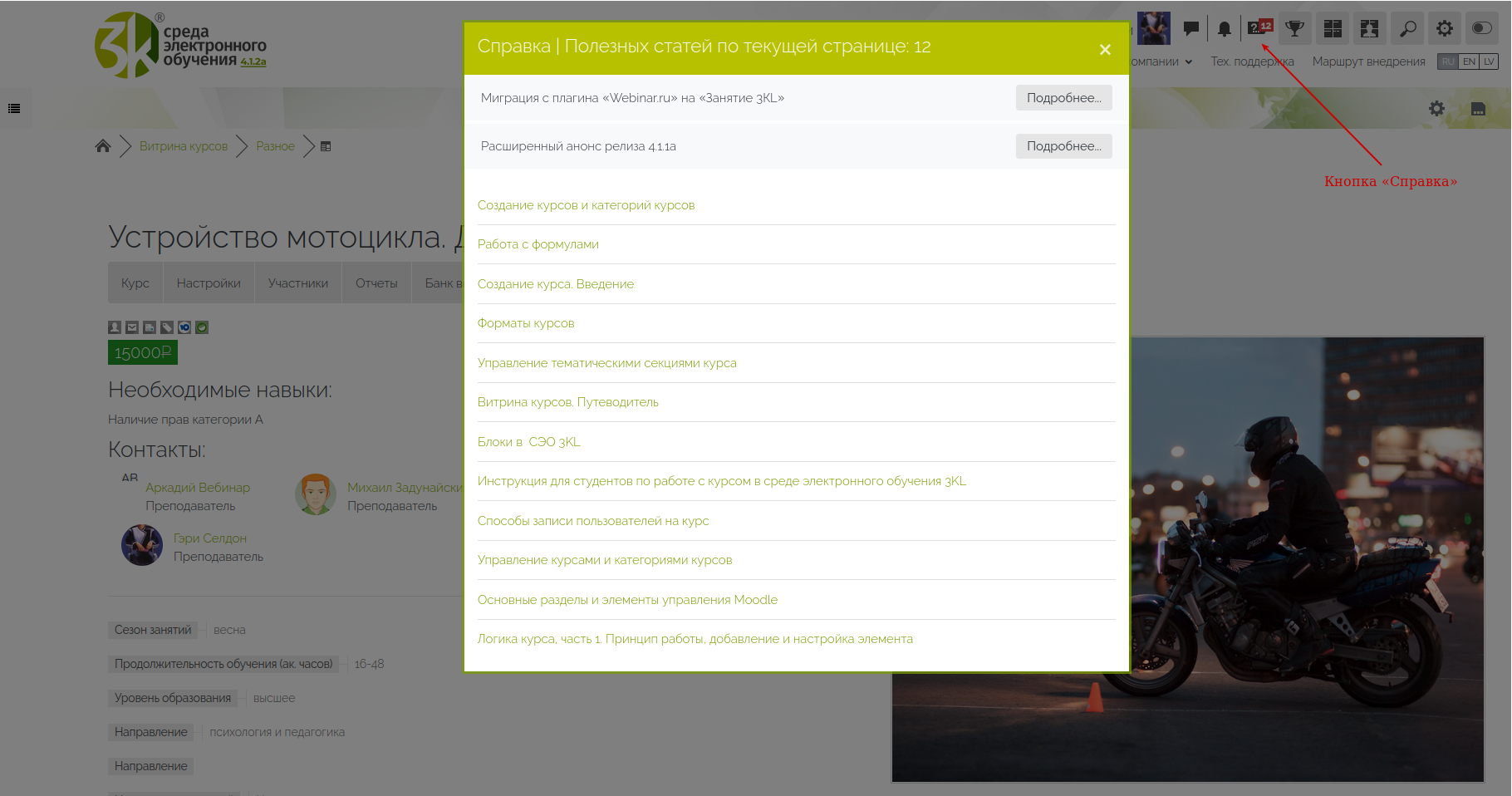Toggle the edit mode switch in top toolbar
The image size is (1512, 796).
coord(1481,29)
